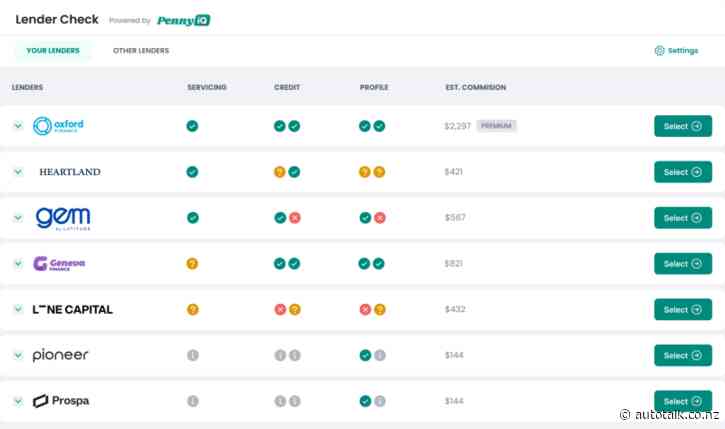
Task: Click Pioneer servicing grey info icon
Action: 193,355
